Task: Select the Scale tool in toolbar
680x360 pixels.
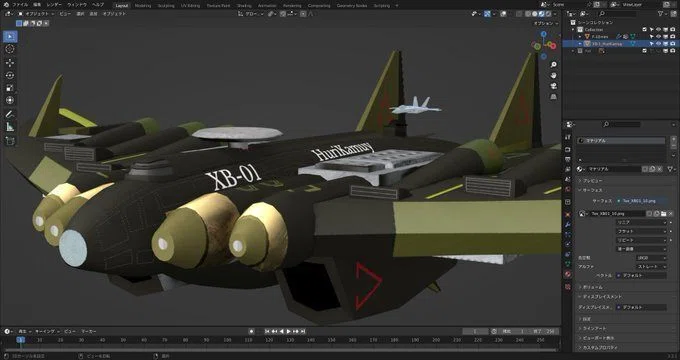Action: coord(10,88)
